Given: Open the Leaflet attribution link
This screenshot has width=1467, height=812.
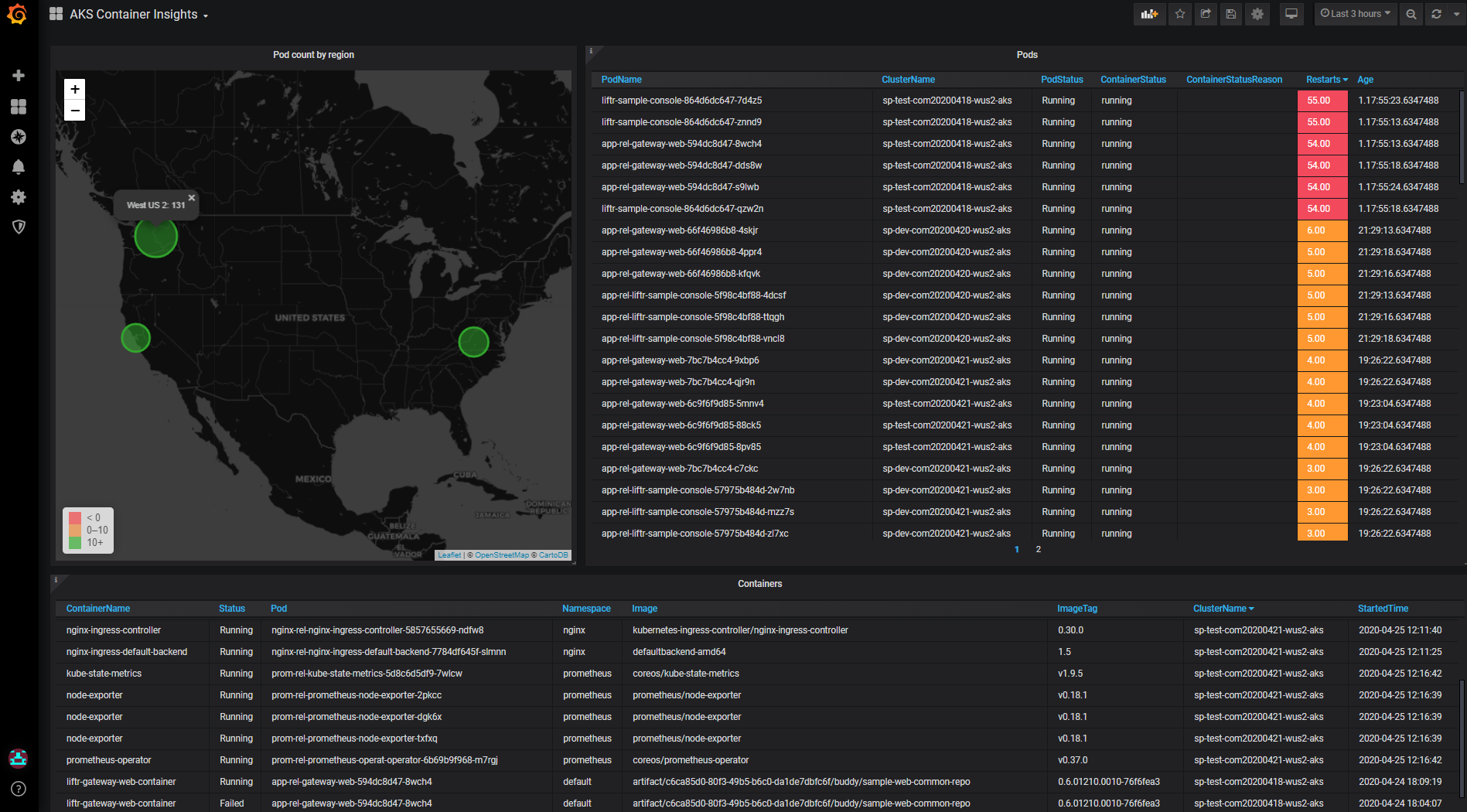Looking at the screenshot, I should point(449,555).
